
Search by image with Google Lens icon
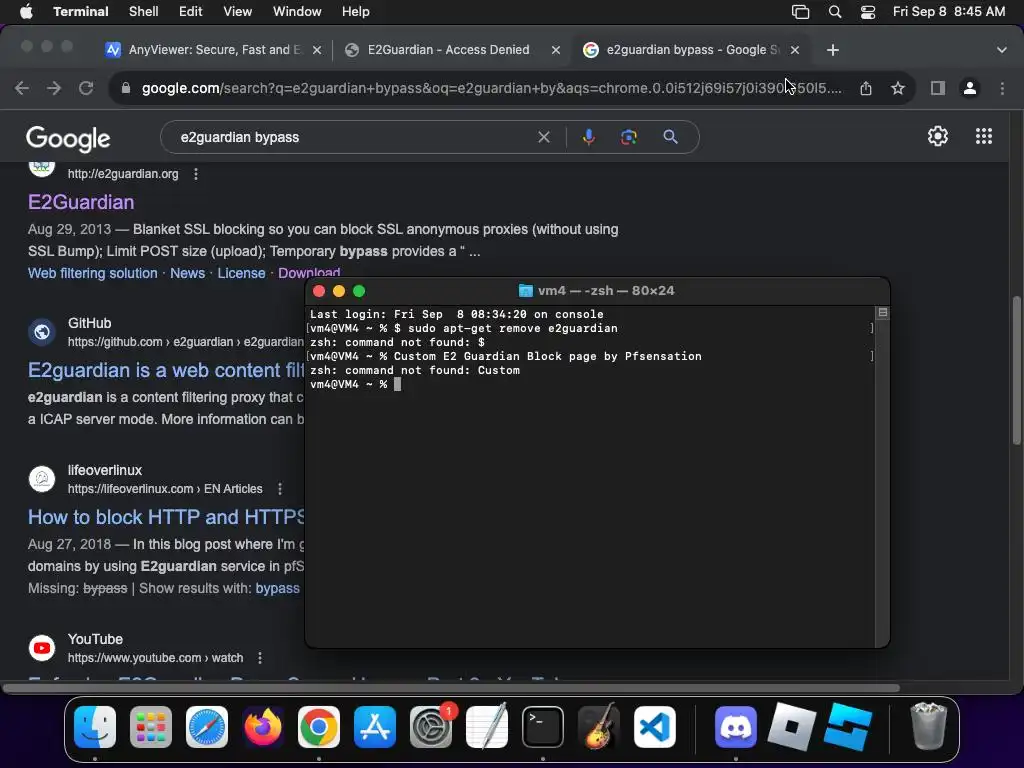(628, 137)
